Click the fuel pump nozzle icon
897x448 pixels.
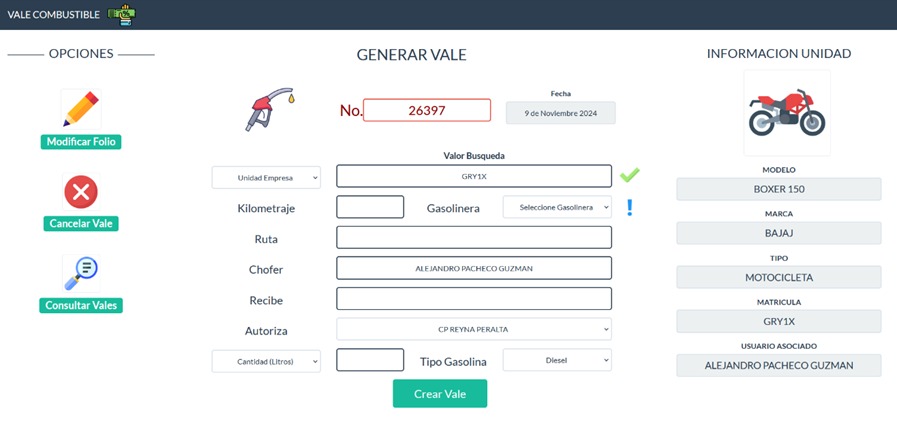click(x=269, y=109)
